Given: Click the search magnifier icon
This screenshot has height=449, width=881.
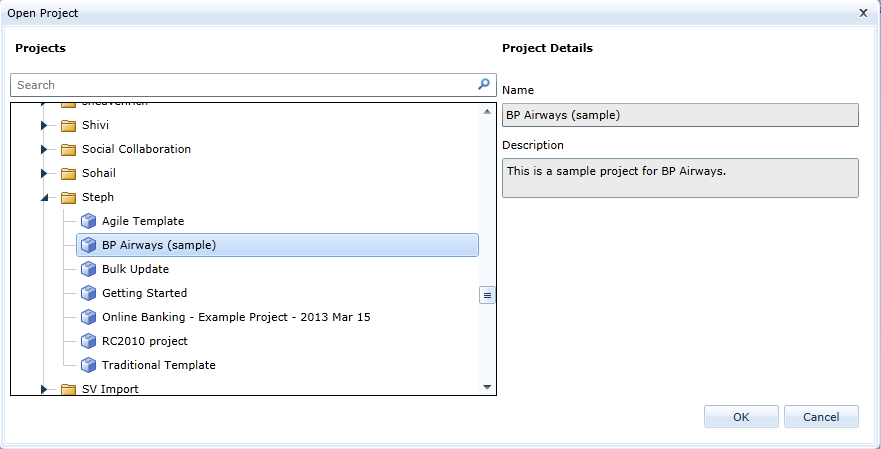Looking at the screenshot, I should click(x=484, y=85).
